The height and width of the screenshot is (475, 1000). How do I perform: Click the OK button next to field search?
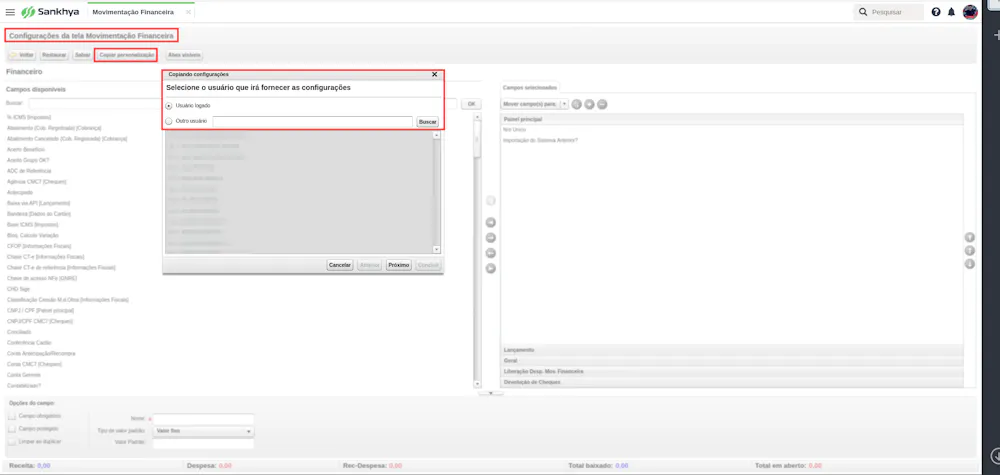click(x=471, y=103)
